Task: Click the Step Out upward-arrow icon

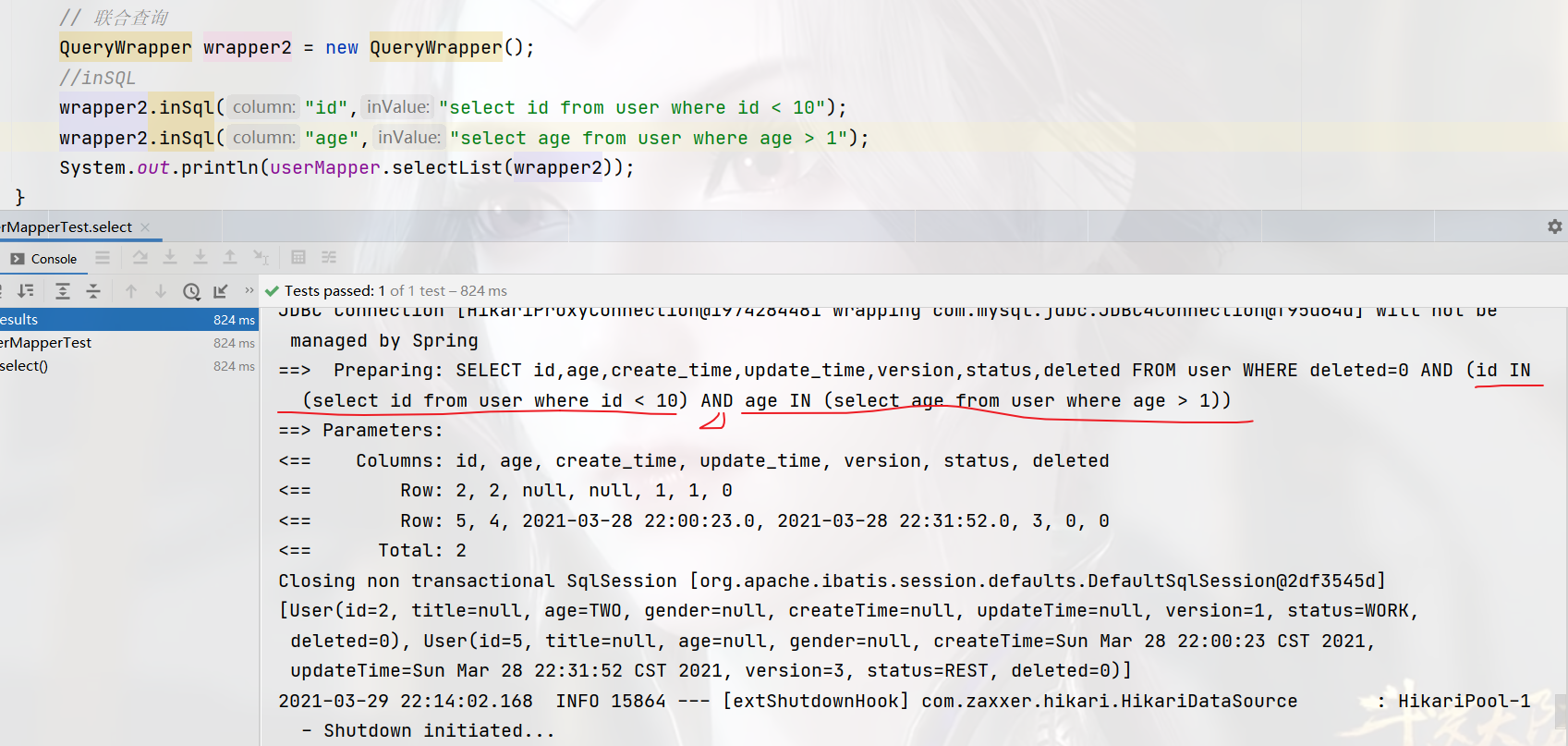Action: click(x=230, y=258)
